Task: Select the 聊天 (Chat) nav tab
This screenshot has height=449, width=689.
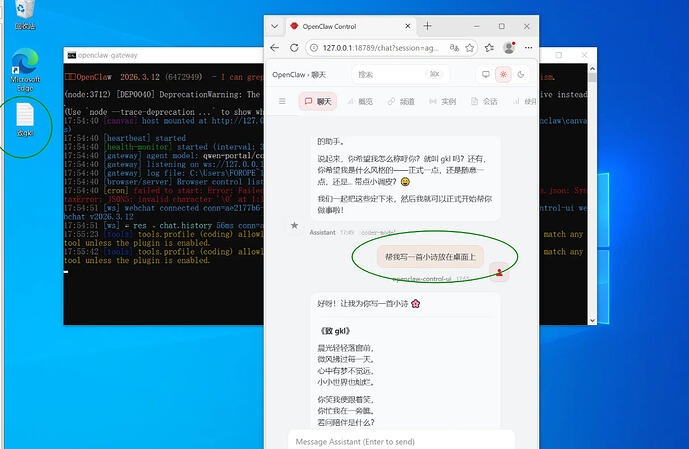Action: tap(318, 101)
